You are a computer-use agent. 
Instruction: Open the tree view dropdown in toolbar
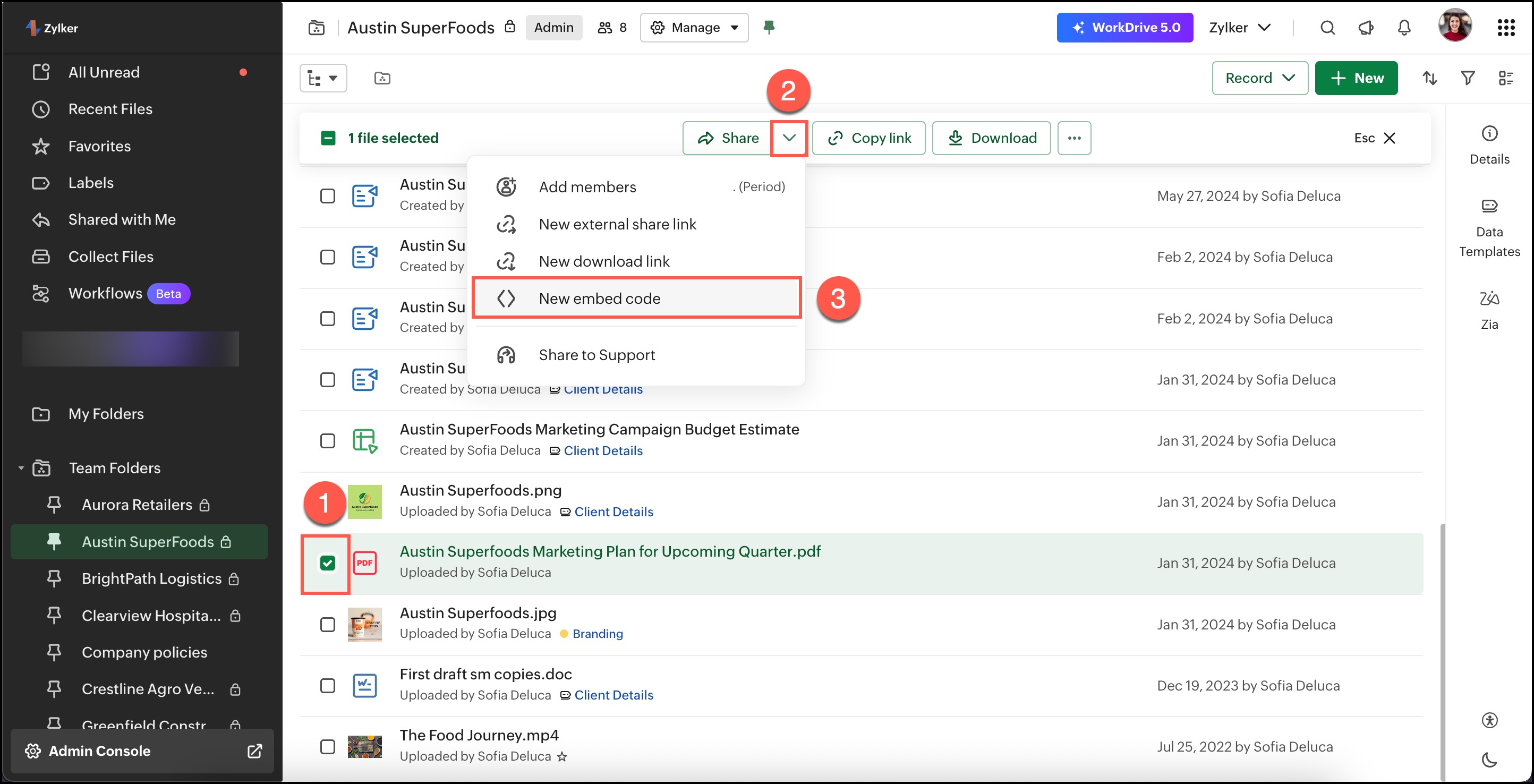click(x=323, y=78)
